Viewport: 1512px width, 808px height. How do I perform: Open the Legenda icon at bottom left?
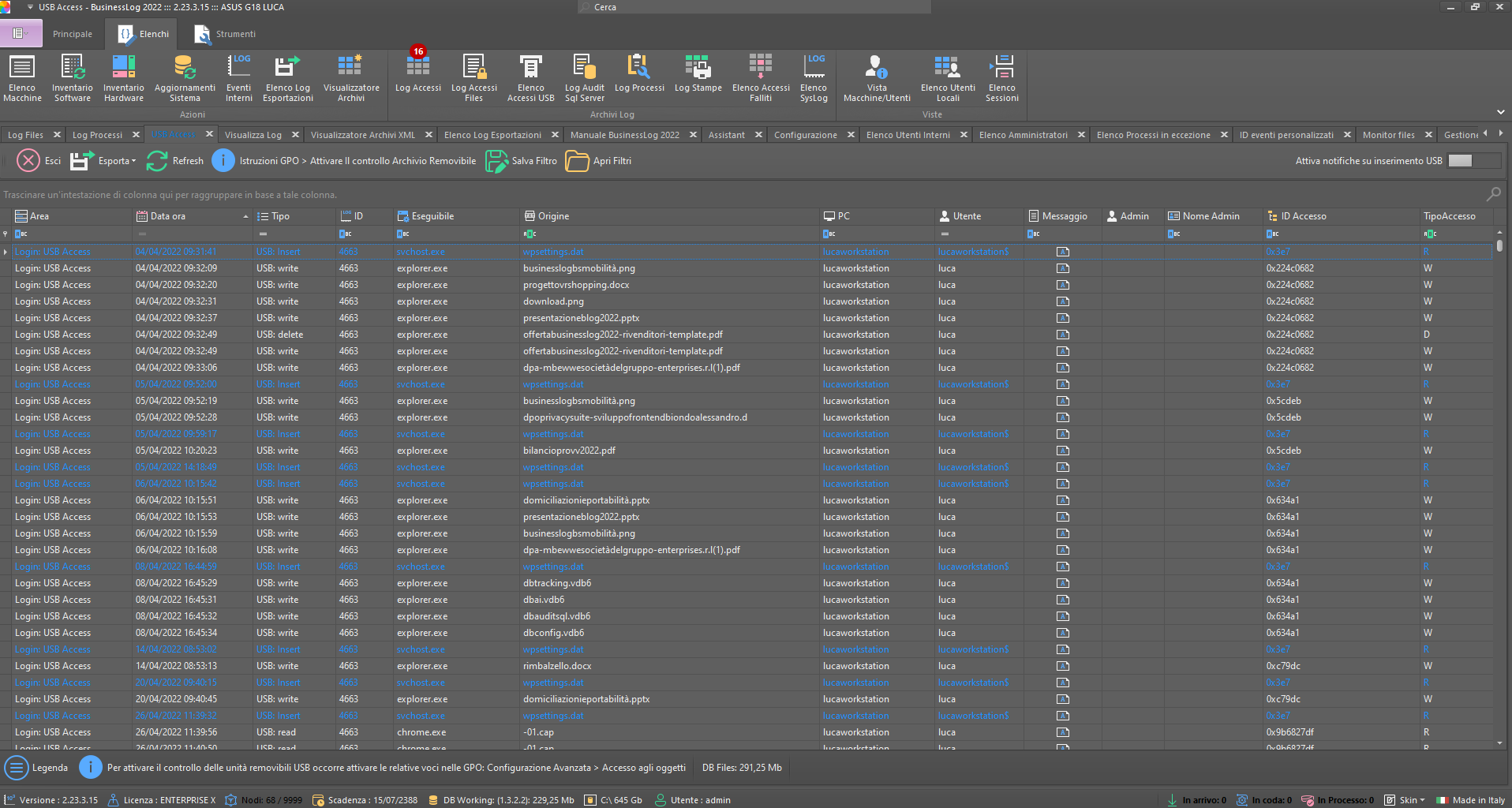coord(17,767)
